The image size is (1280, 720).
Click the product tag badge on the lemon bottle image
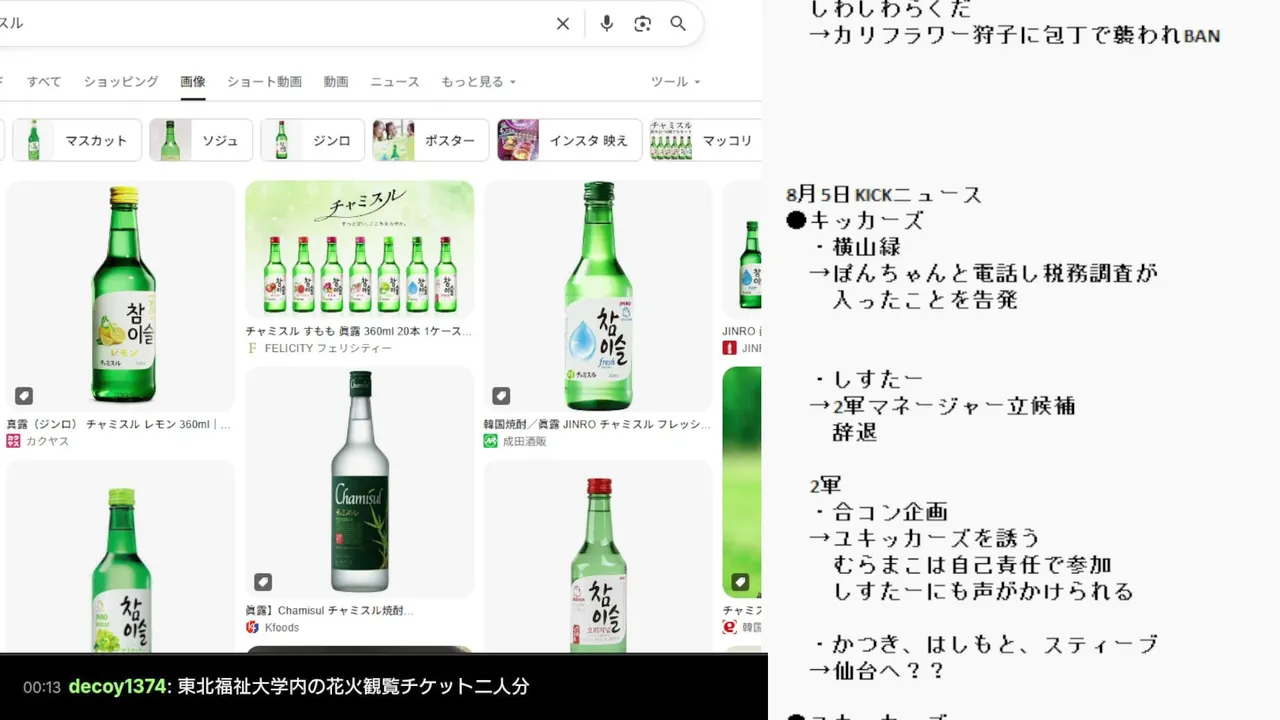[24, 396]
